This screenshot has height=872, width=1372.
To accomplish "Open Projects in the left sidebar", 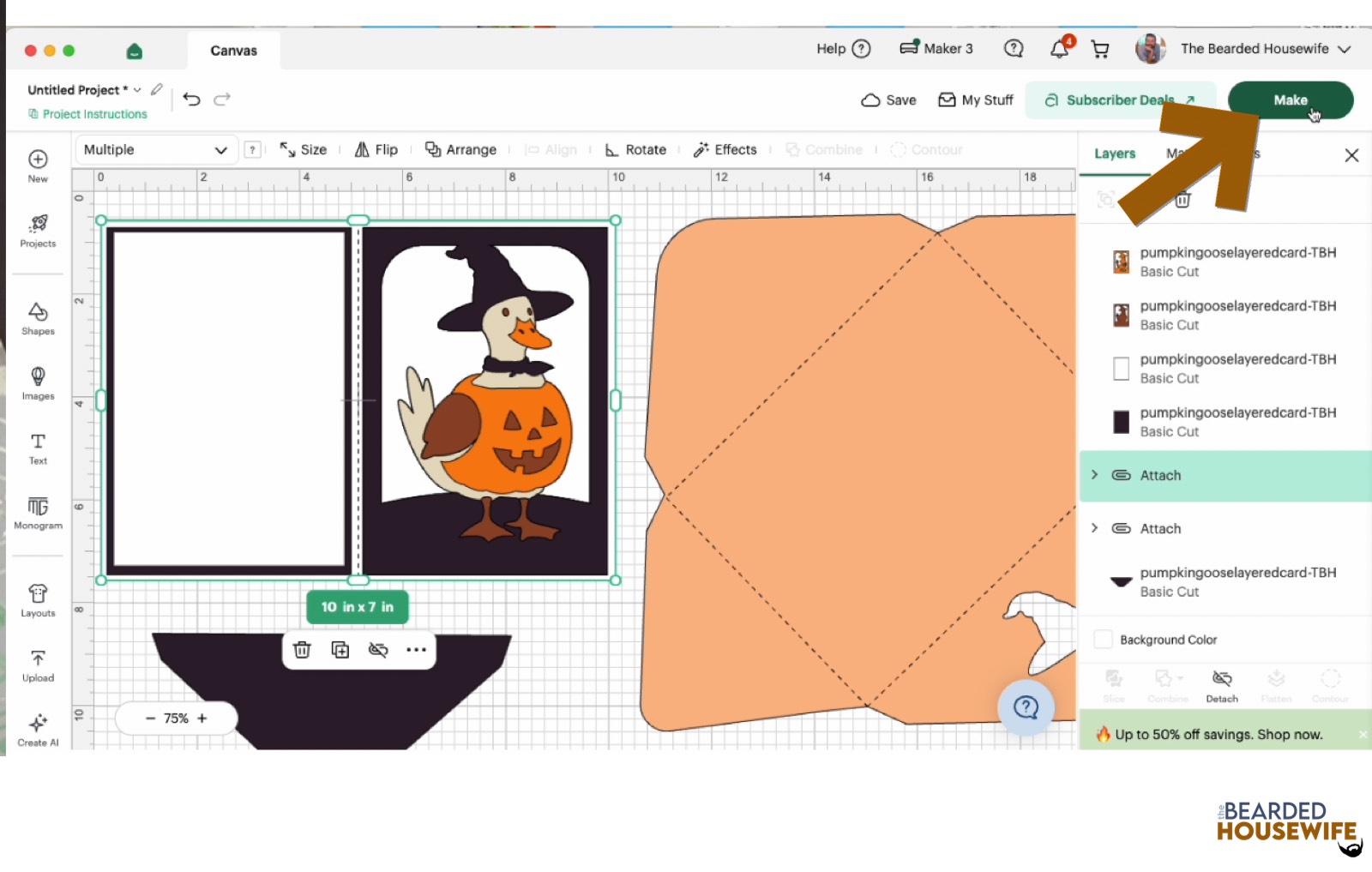I will [38, 232].
